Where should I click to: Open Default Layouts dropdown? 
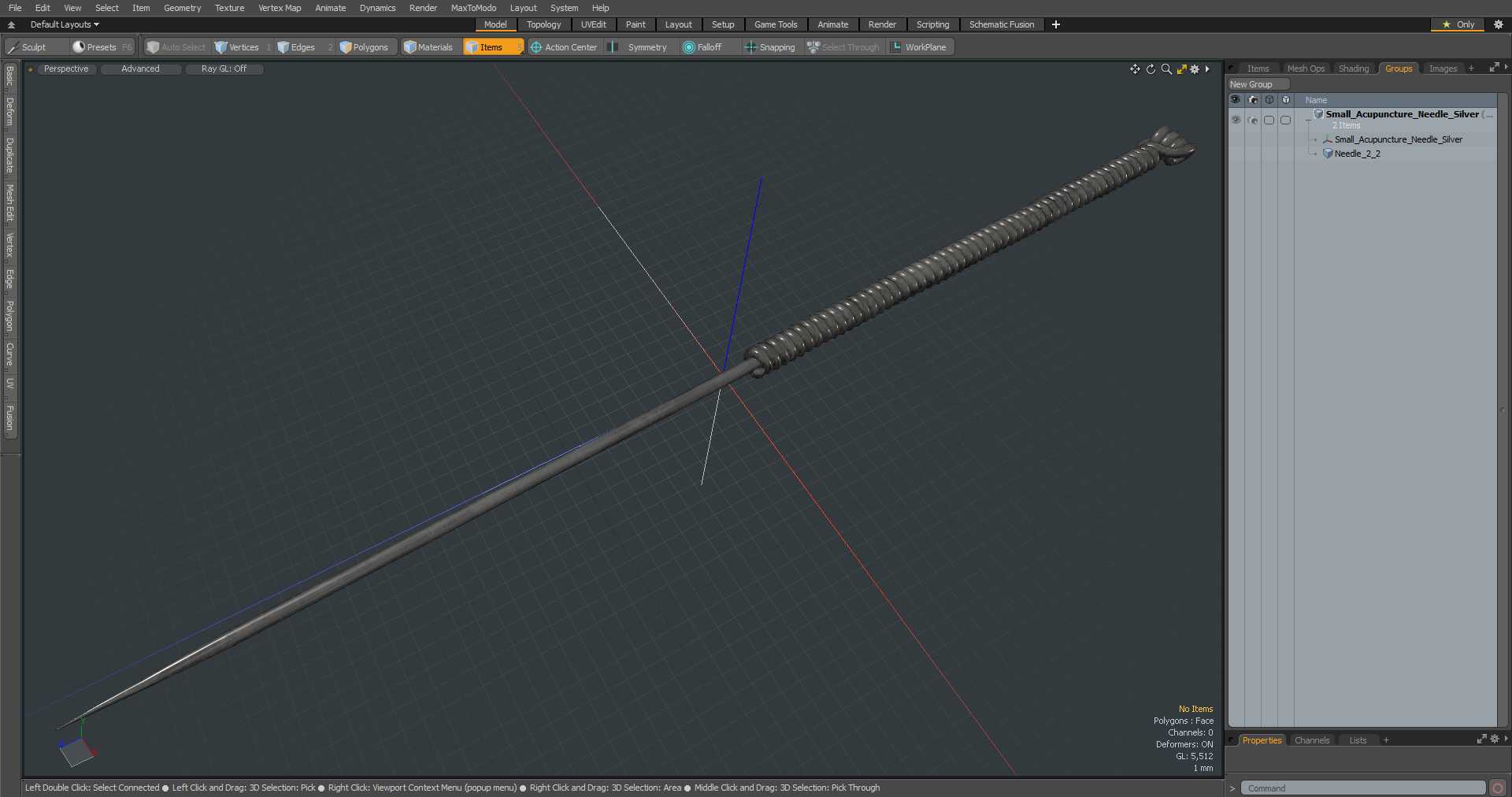pos(65,24)
